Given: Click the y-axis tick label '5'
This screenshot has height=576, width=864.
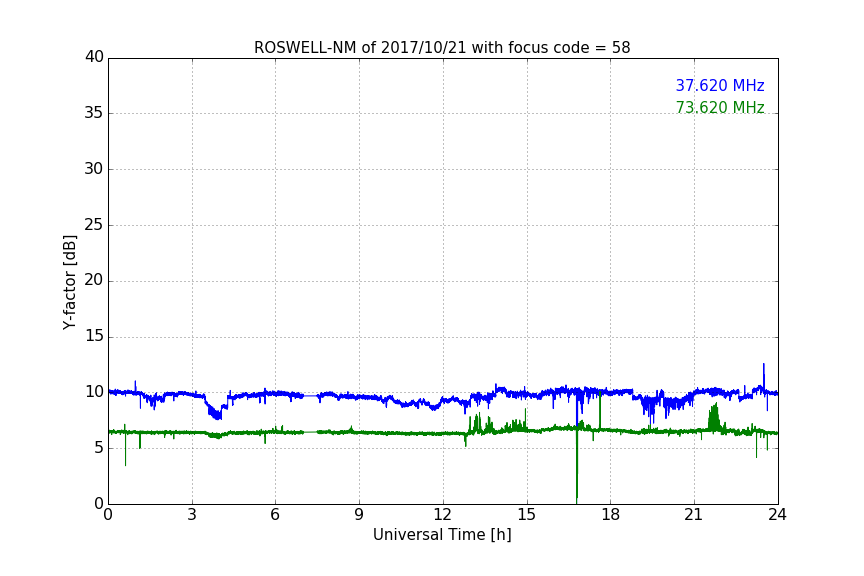Looking at the screenshot, I should (x=99, y=448).
